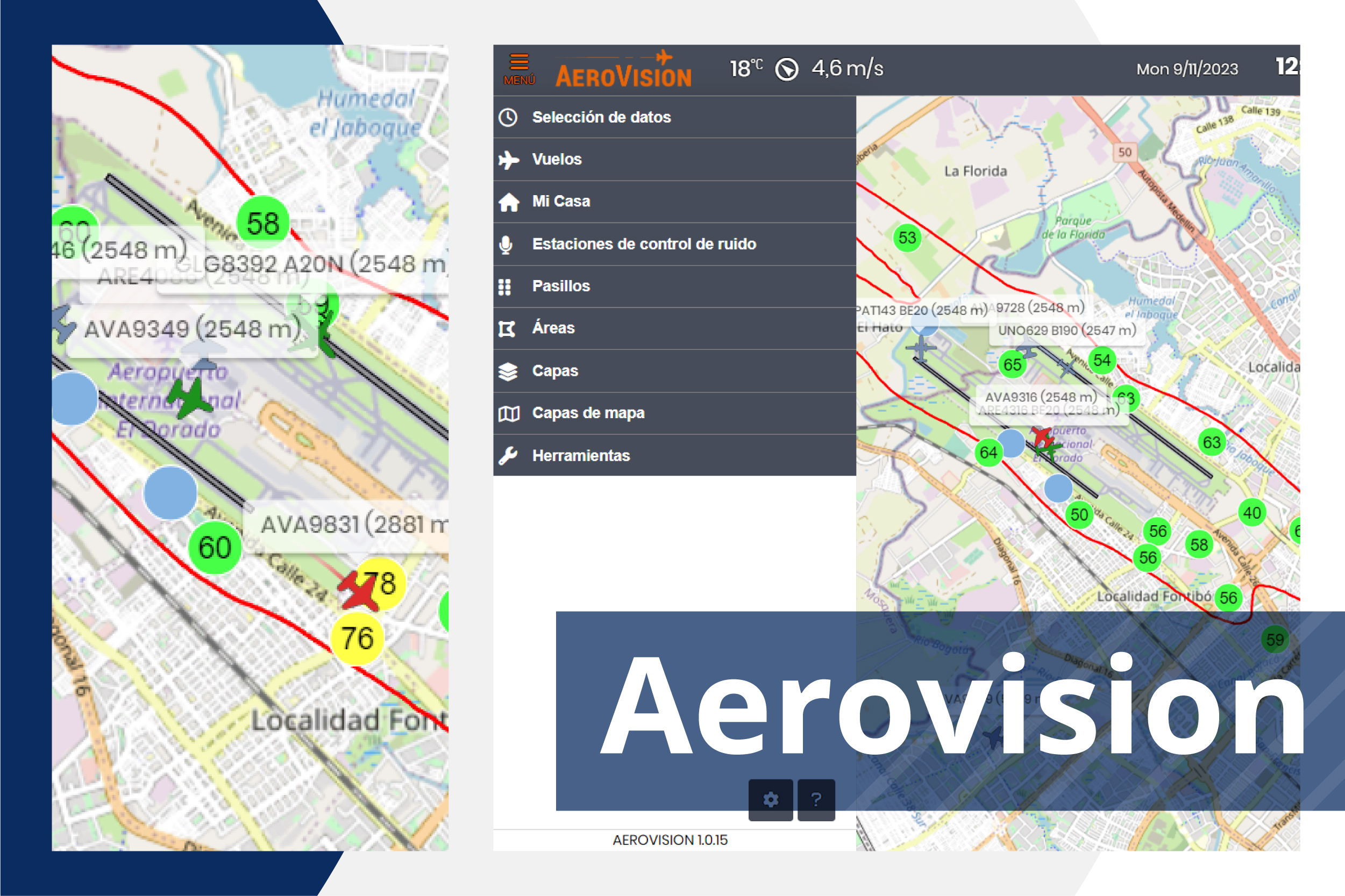Screen dimensions: 1345x896
Task: Click noise station 64 marker on right map
Action: (x=988, y=453)
